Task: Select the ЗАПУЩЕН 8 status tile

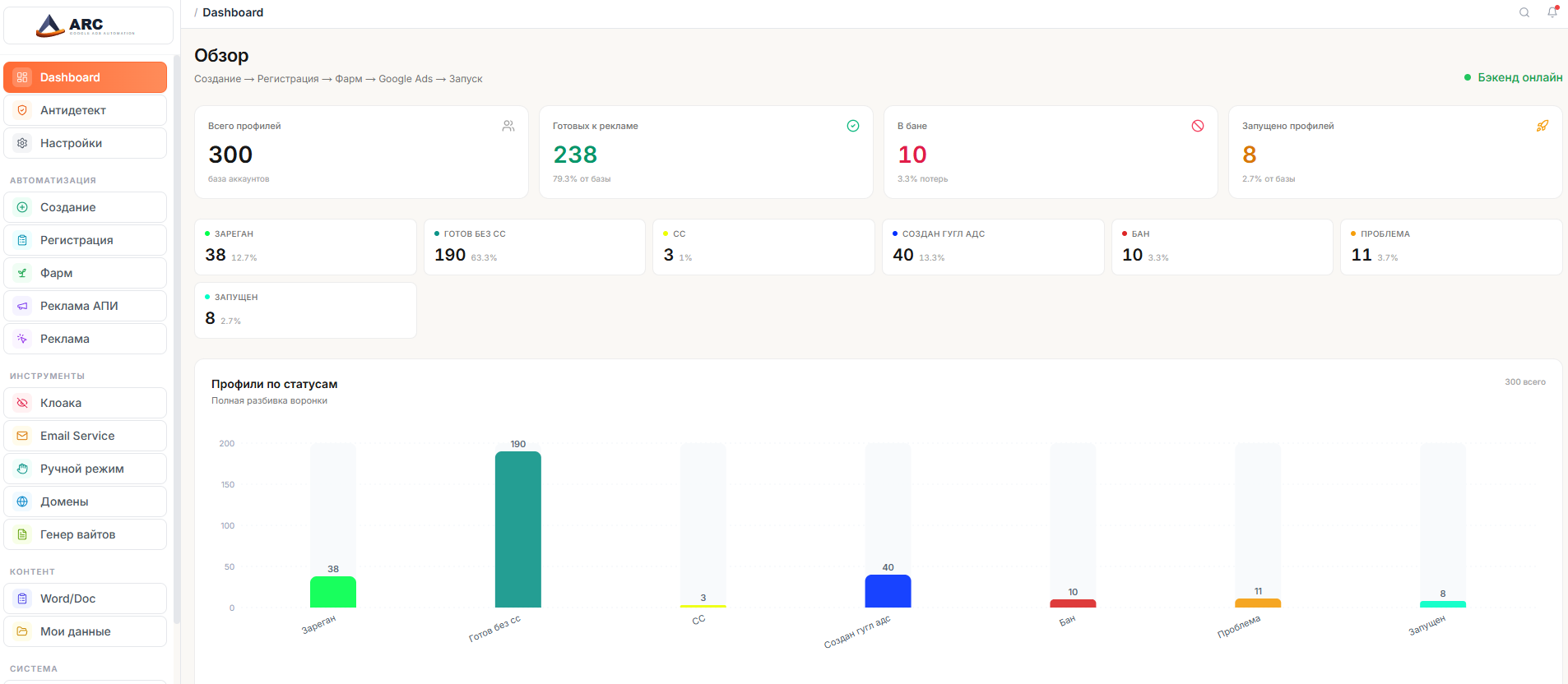Action: click(x=305, y=310)
